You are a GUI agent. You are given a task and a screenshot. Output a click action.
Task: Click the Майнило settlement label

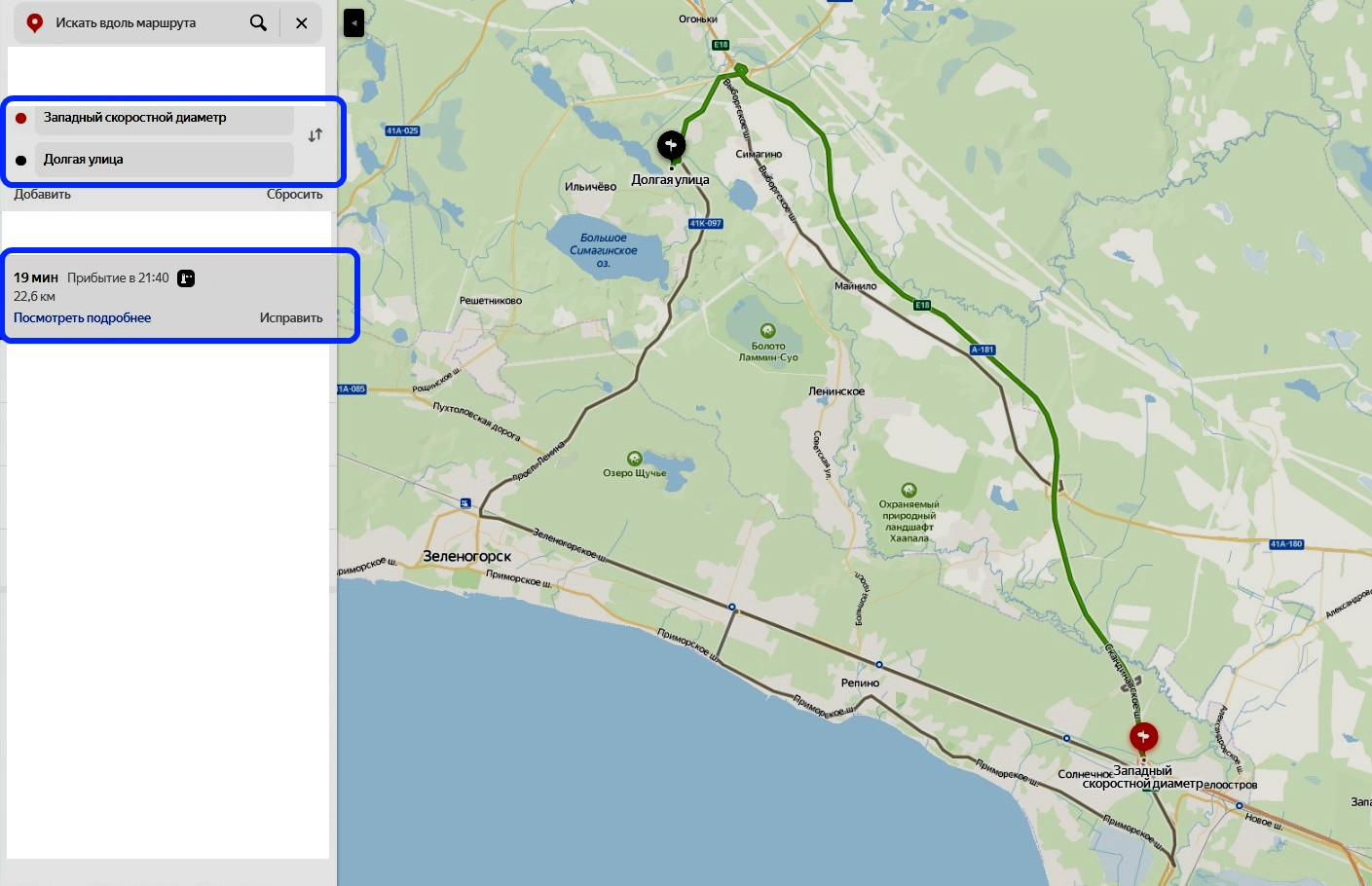(855, 286)
